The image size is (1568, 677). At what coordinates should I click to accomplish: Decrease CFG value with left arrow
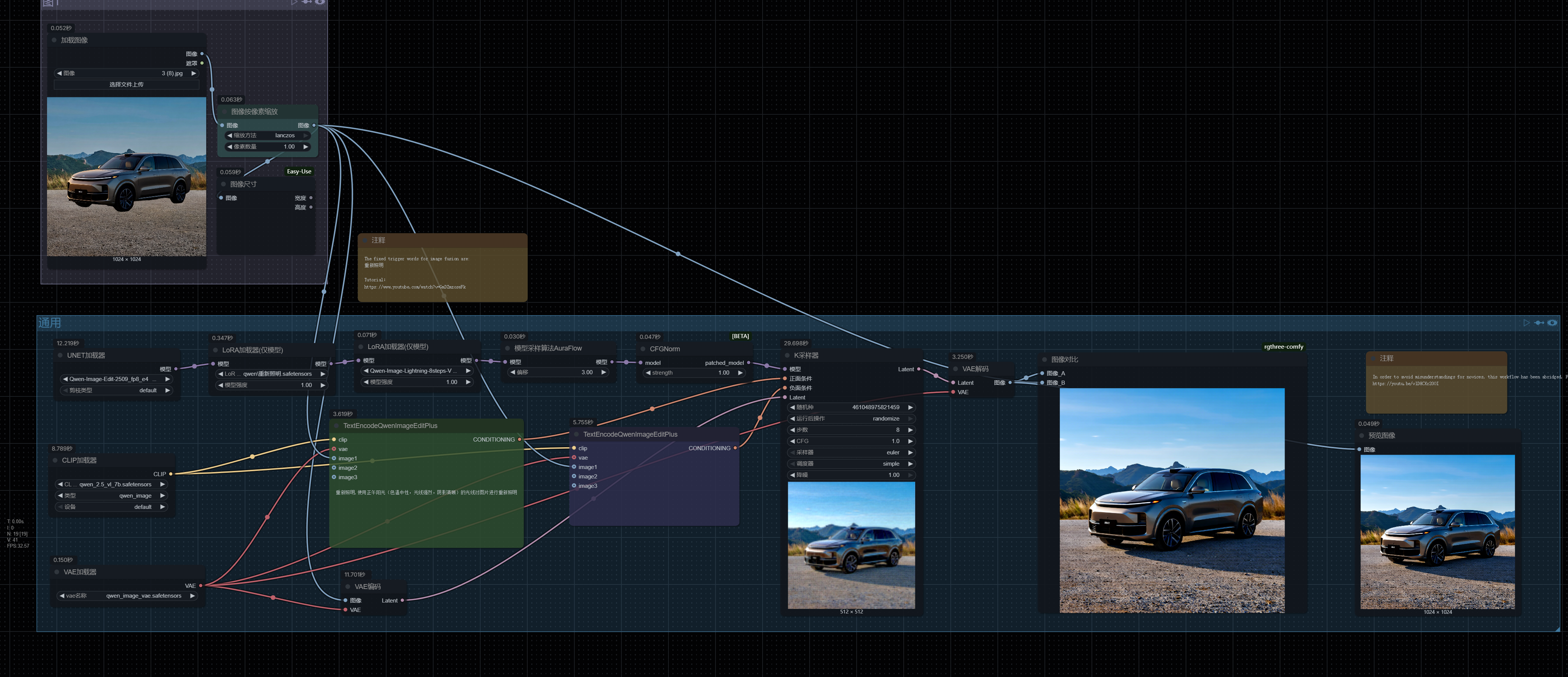[x=792, y=441]
